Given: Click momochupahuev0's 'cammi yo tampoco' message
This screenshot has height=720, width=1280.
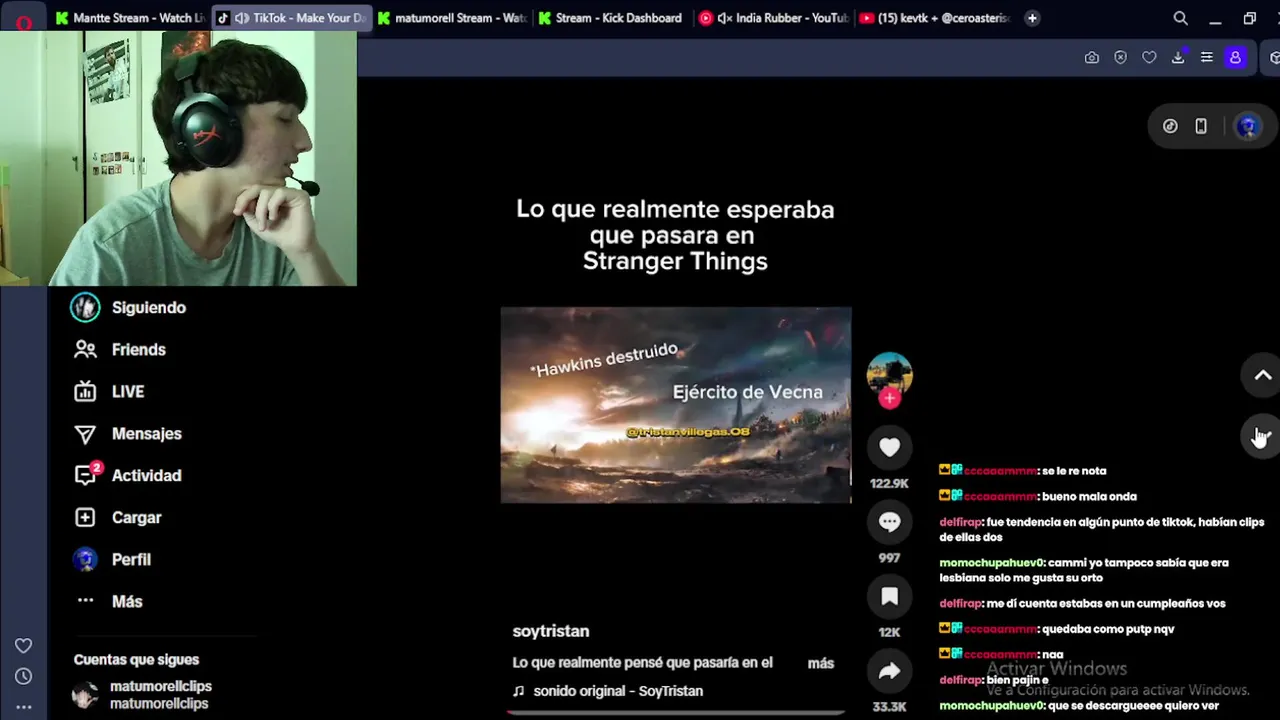Looking at the screenshot, I should pos(1084,570).
